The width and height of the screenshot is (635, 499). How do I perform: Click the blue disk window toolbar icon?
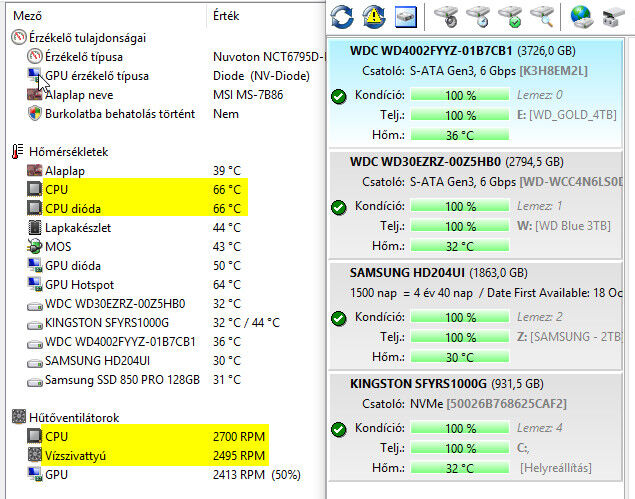pos(405,17)
